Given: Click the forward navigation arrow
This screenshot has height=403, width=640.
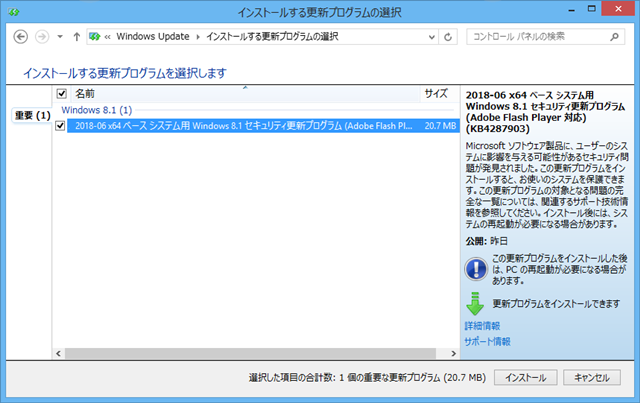Looking at the screenshot, I should coord(42,37).
